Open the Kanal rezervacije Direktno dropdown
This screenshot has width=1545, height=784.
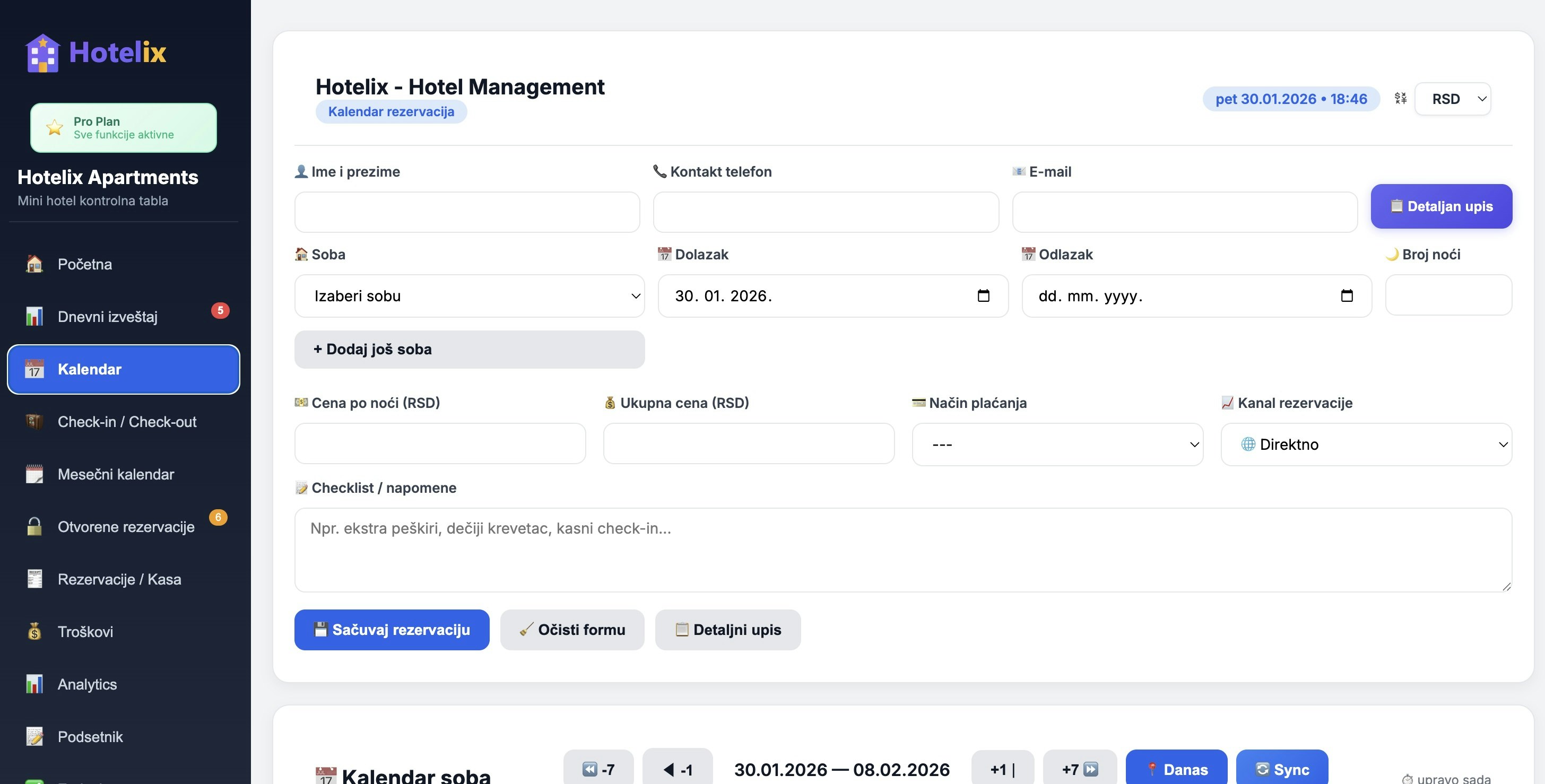[1366, 445]
